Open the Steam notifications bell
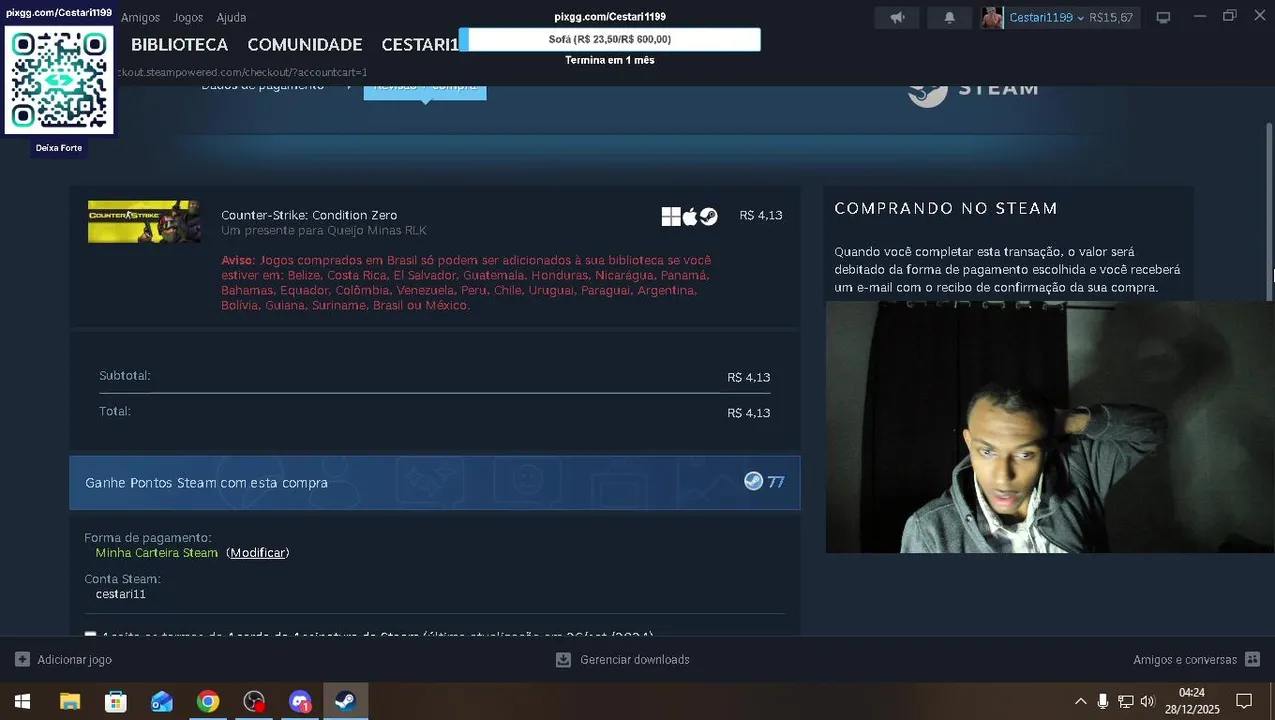This screenshot has width=1275, height=720. click(x=949, y=17)
